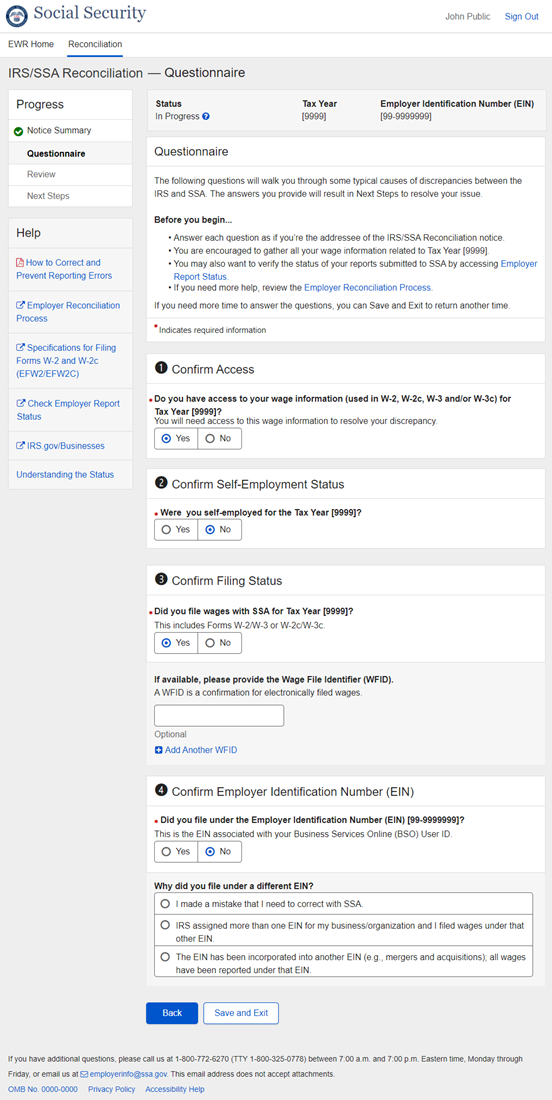Click the plus icon for Add Another WFID

pyautogui.click(x=159, y=751)
